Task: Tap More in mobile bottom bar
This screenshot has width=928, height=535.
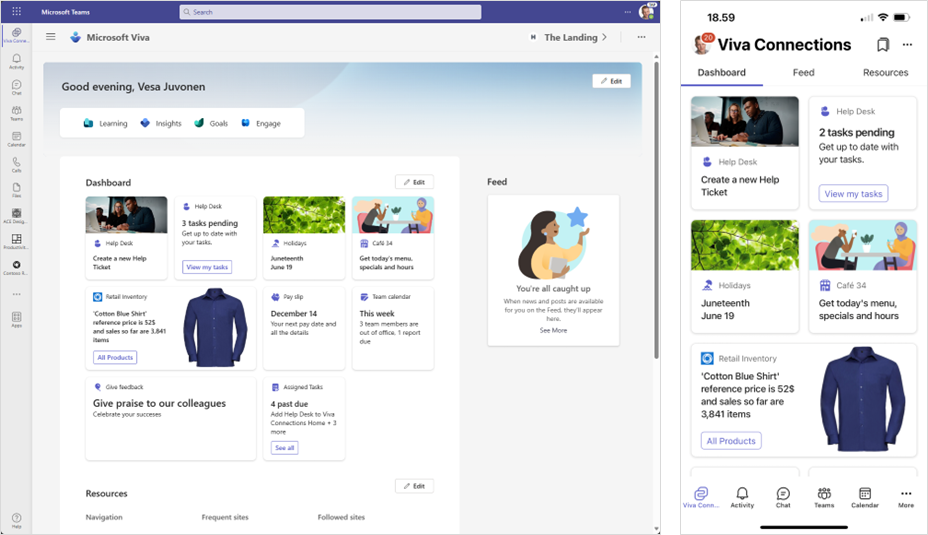Action: click(906, 497)
